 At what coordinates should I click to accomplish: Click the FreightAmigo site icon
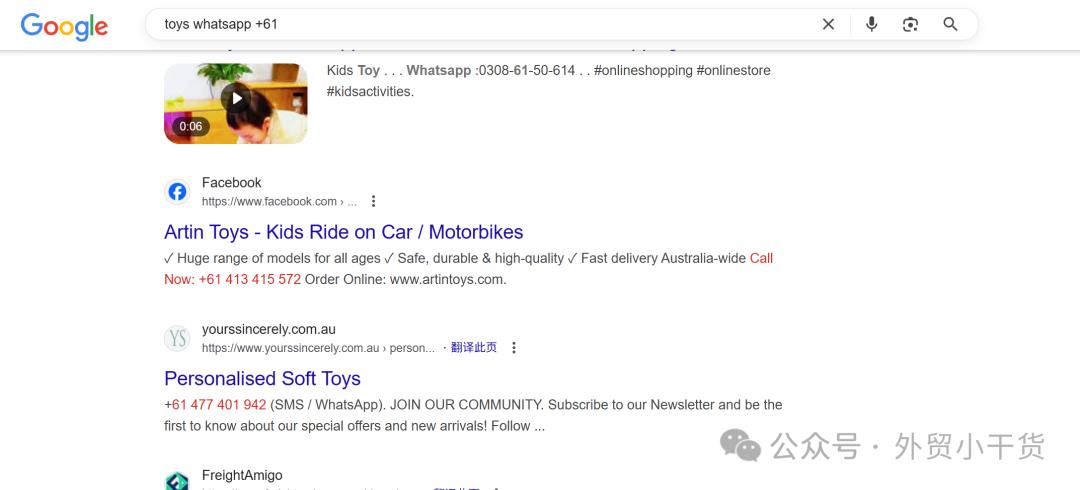(x=177, y=481)
